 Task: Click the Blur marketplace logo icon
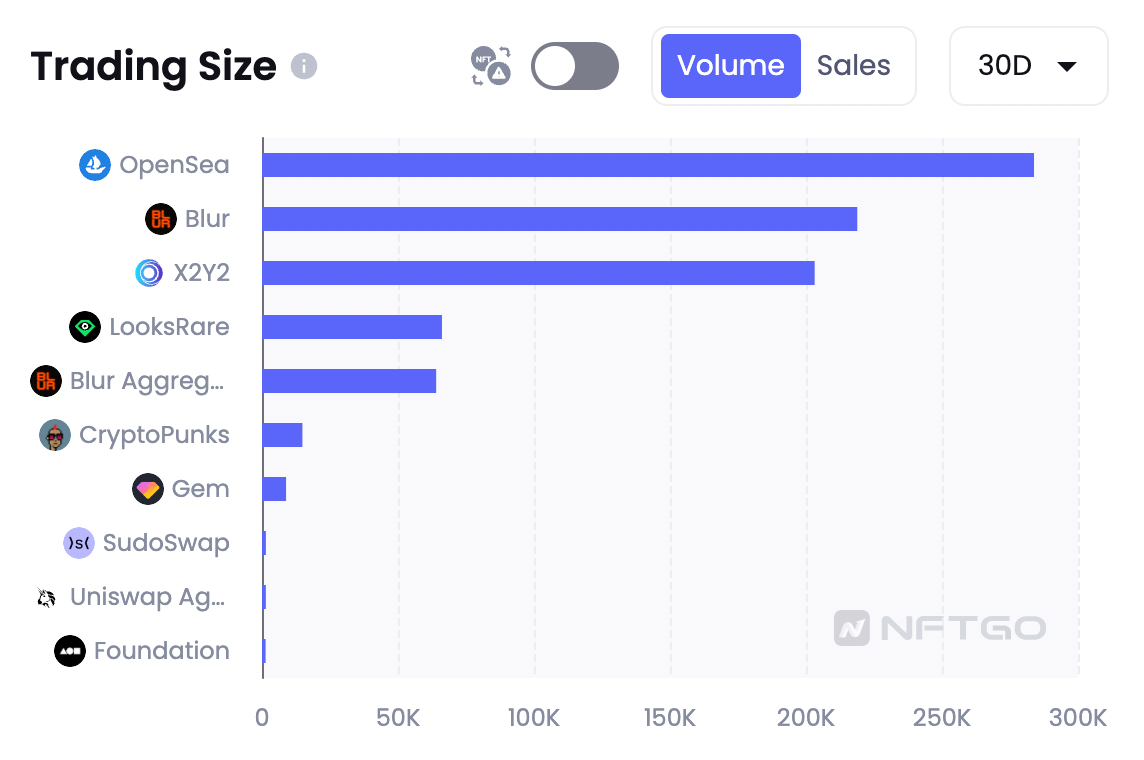(x=161, y=219)
